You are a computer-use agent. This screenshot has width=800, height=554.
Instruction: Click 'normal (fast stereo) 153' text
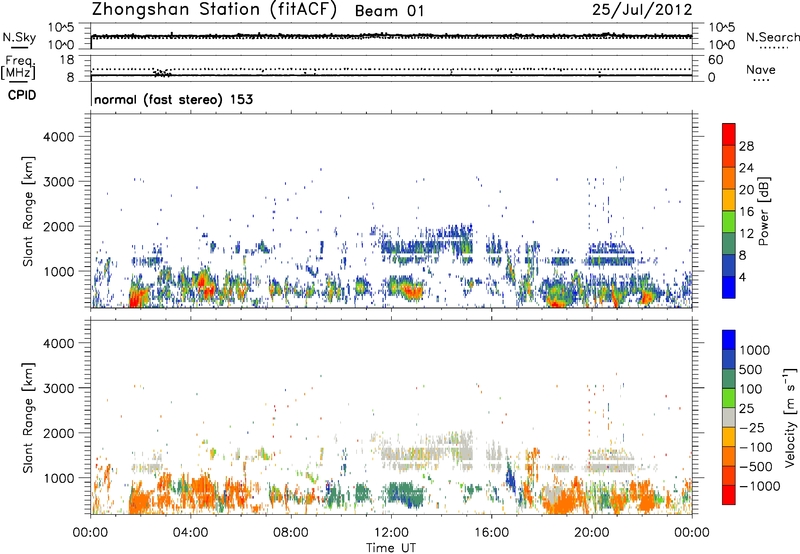coord(173,99)
